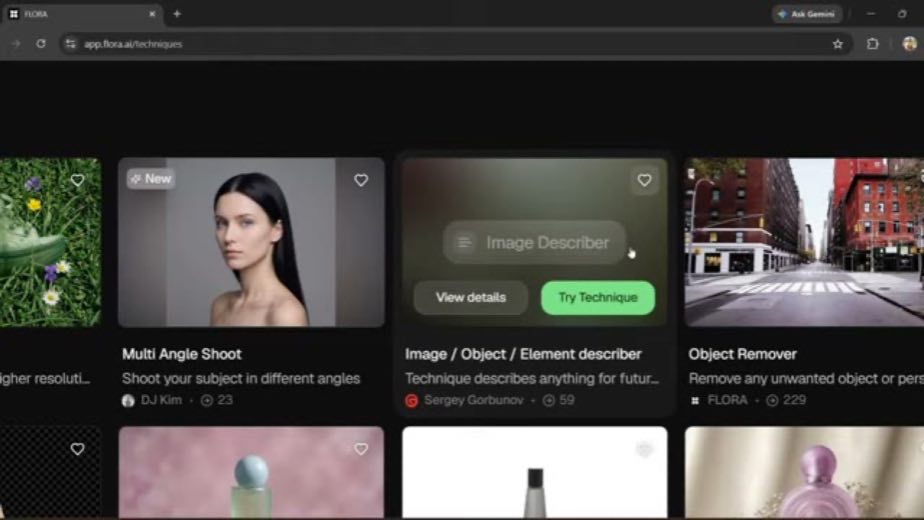Click the 'Technique describes anything for futur...' description

click(532, 379)
